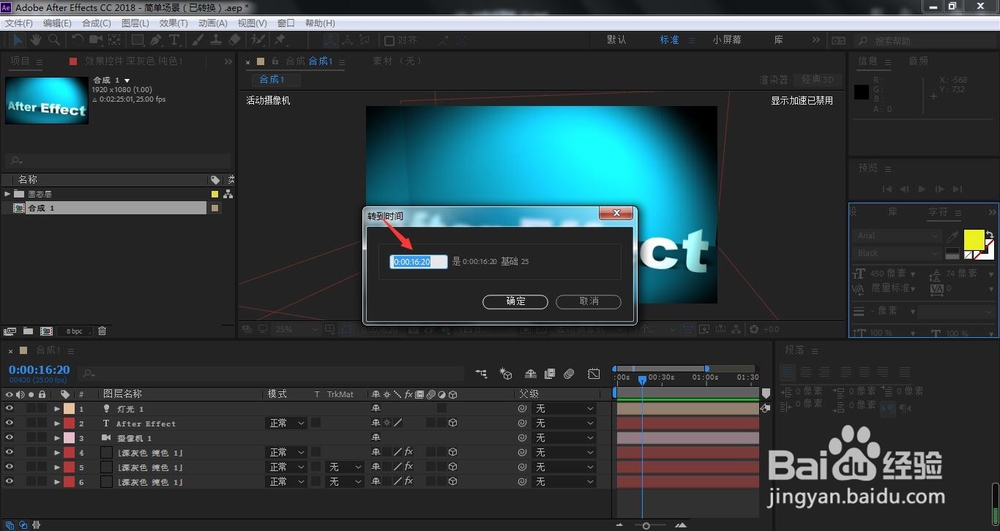
Task: Open blend mode dropdown for After Effect layer
Action: (286, 423)
